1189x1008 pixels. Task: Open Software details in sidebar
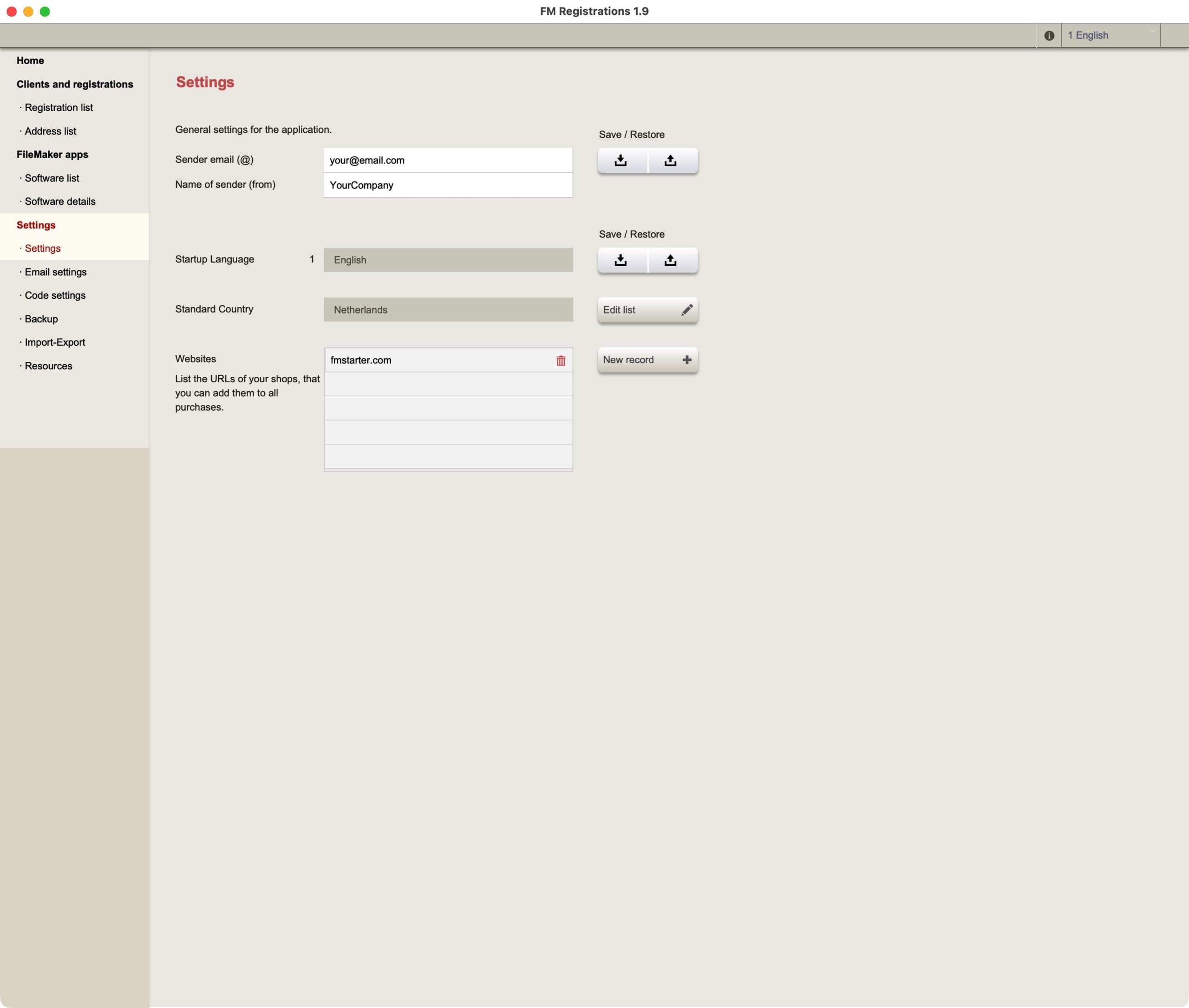click(60, 201)
